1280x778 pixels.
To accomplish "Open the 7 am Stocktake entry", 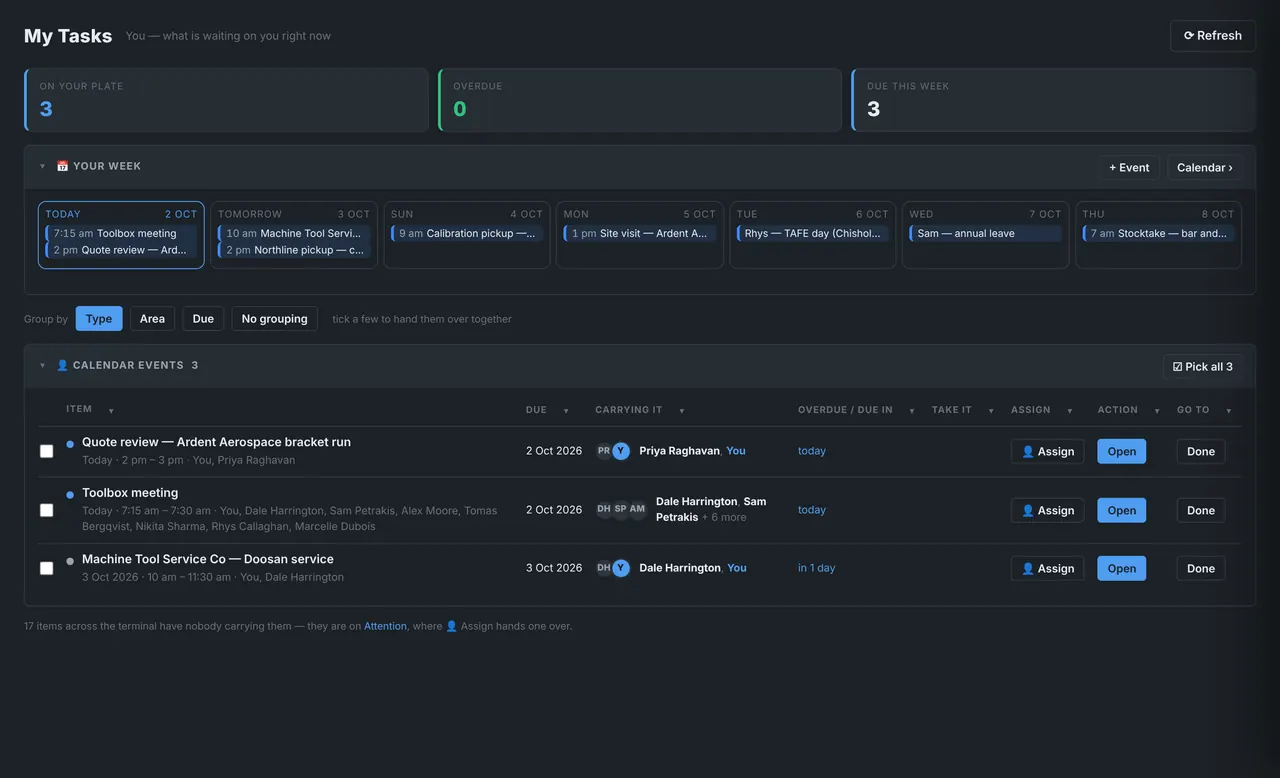I will [x=1158, y=233].
